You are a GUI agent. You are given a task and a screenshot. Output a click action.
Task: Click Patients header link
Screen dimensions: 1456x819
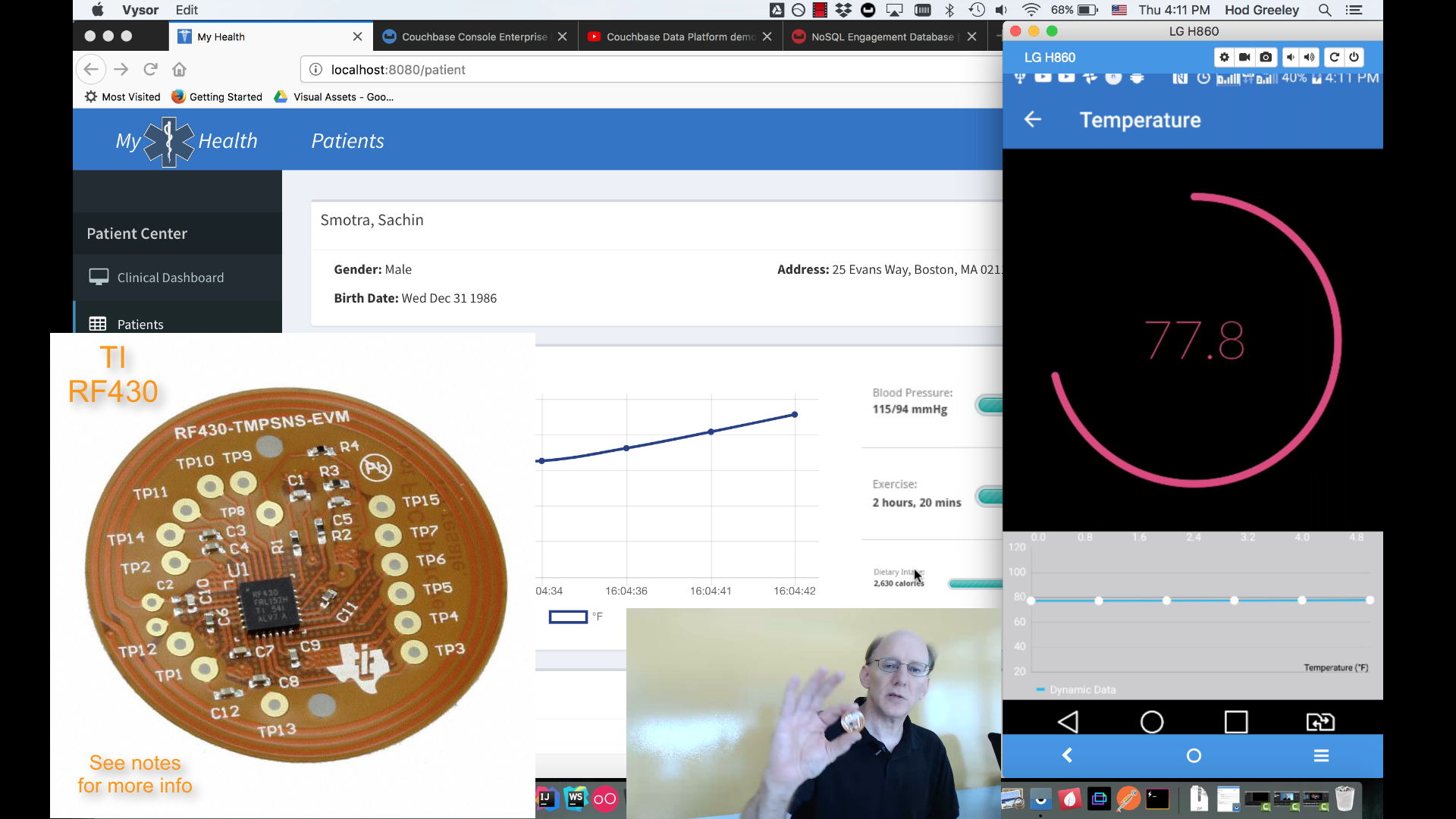pyautogui.click(x=347, y=141)
